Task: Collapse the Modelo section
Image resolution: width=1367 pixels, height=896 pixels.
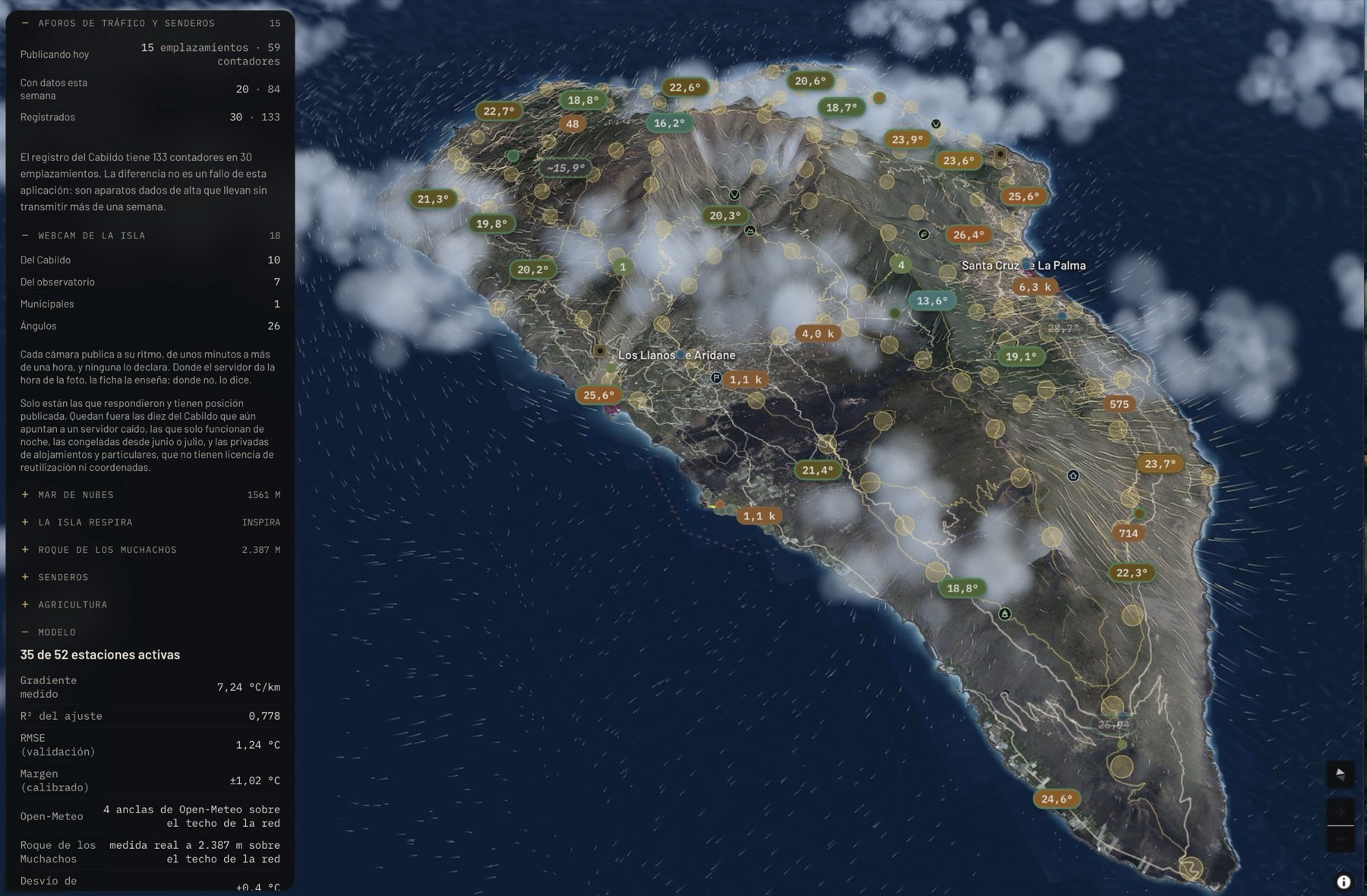Action: pos(150,632)
